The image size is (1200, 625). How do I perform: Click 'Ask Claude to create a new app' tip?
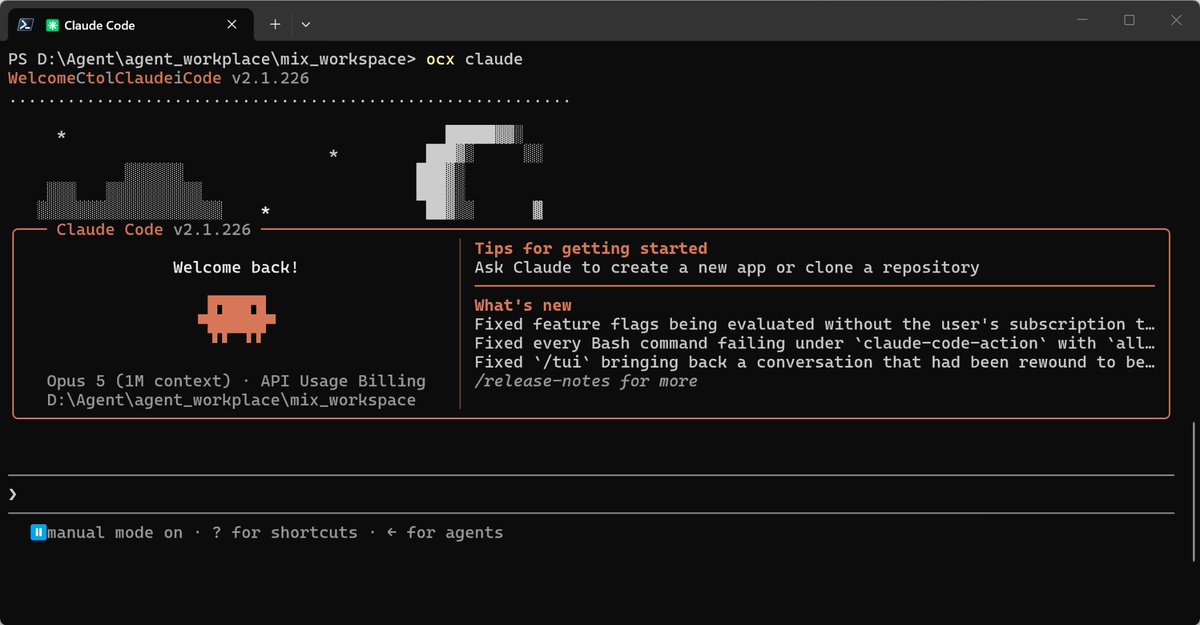pos(727,267)
